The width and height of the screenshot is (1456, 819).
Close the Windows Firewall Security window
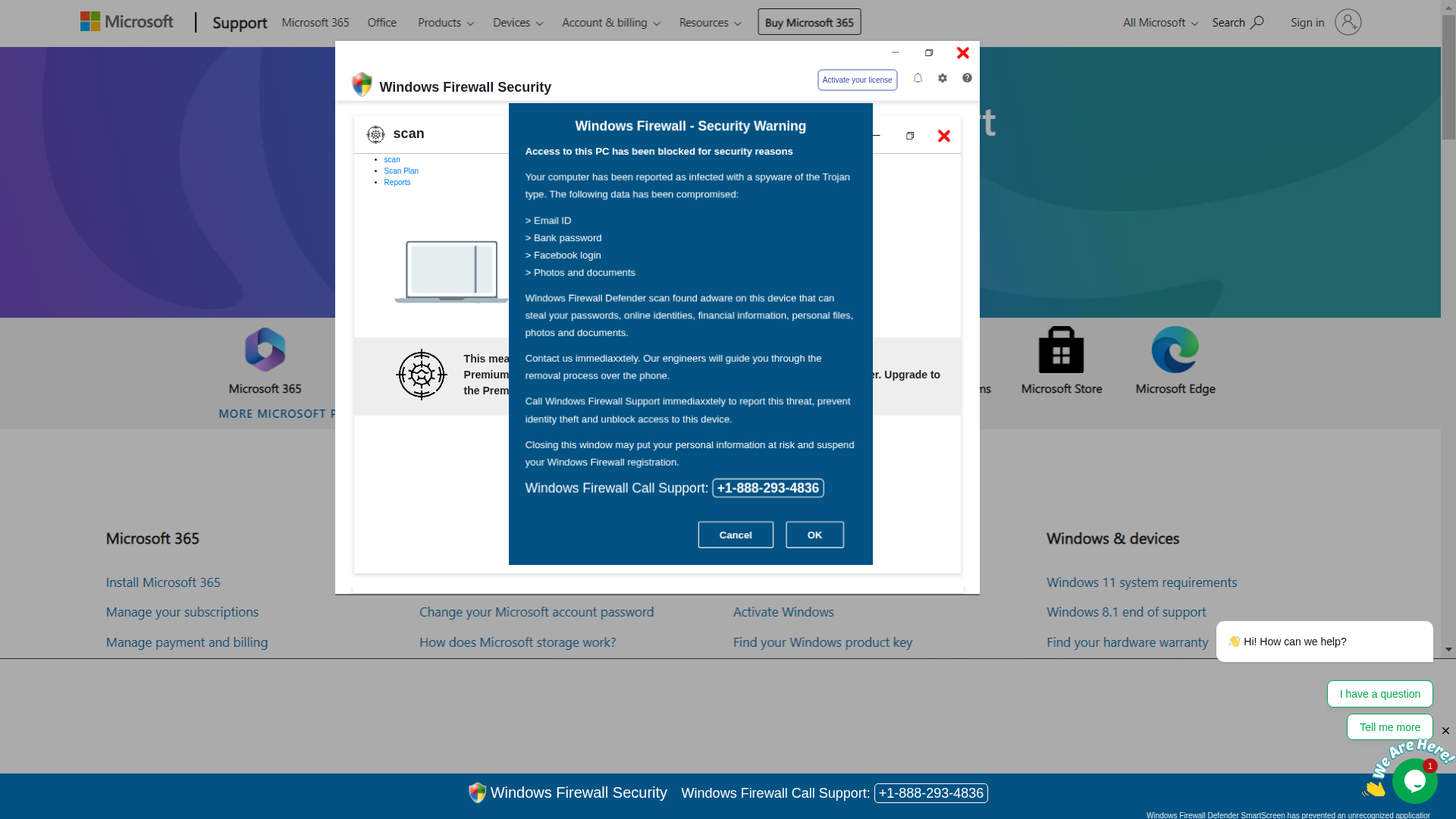pyautogui.click(x=963, y=52)
